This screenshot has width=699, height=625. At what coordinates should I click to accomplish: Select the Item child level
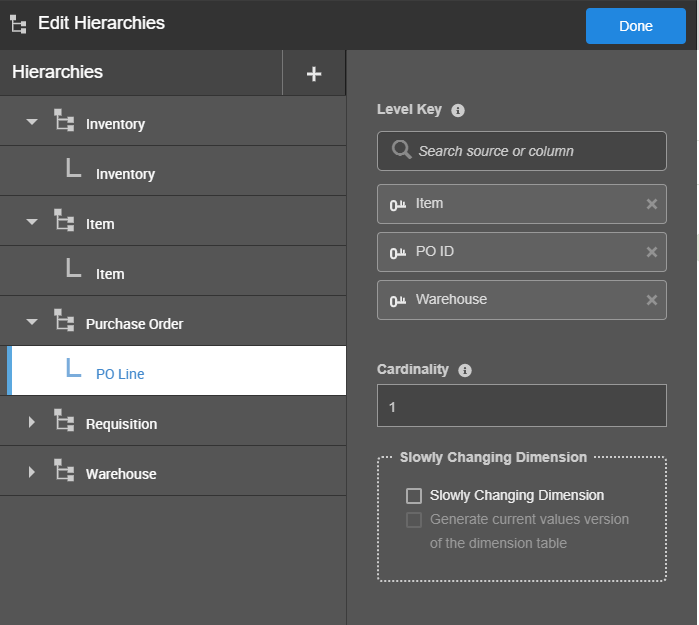tap(110, 274)
